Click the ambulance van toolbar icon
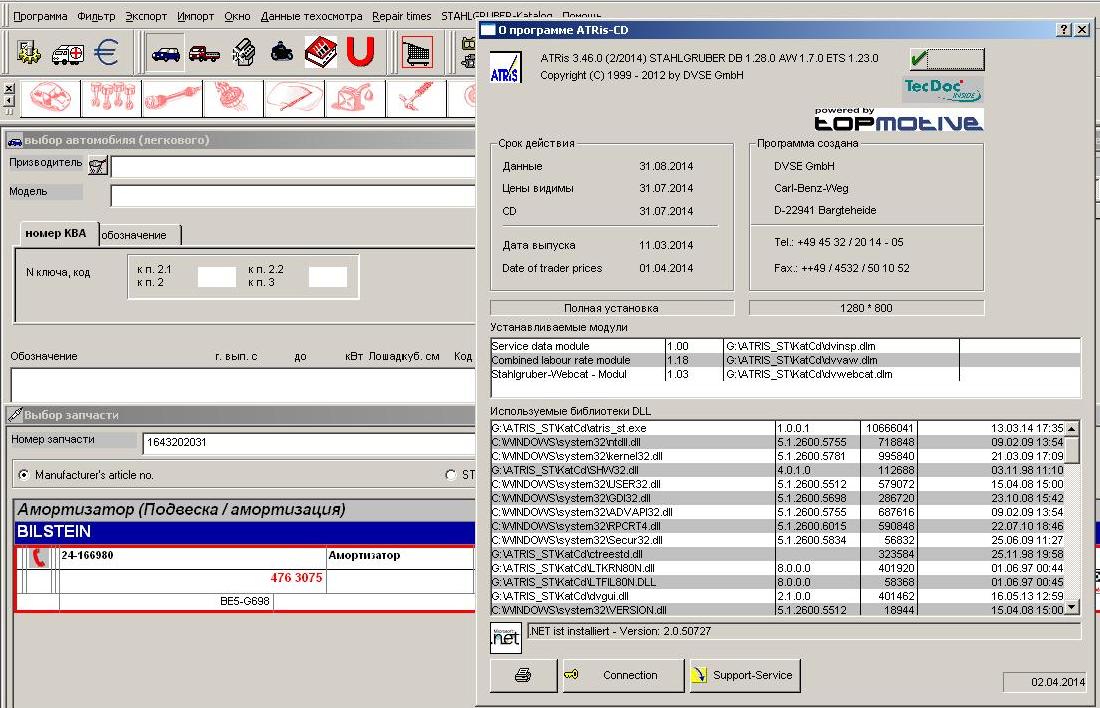The image size is (1100, 708). click(x=67, y=53)
